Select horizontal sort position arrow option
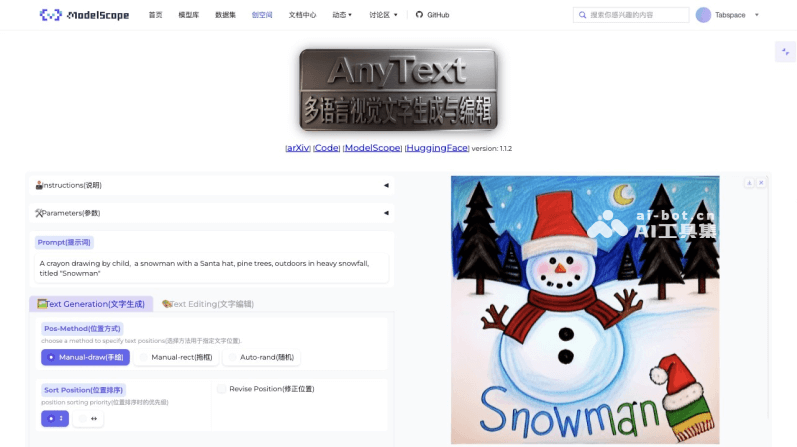Image resolution: width=797 pixels, height=447 pixels. [93, 418]
